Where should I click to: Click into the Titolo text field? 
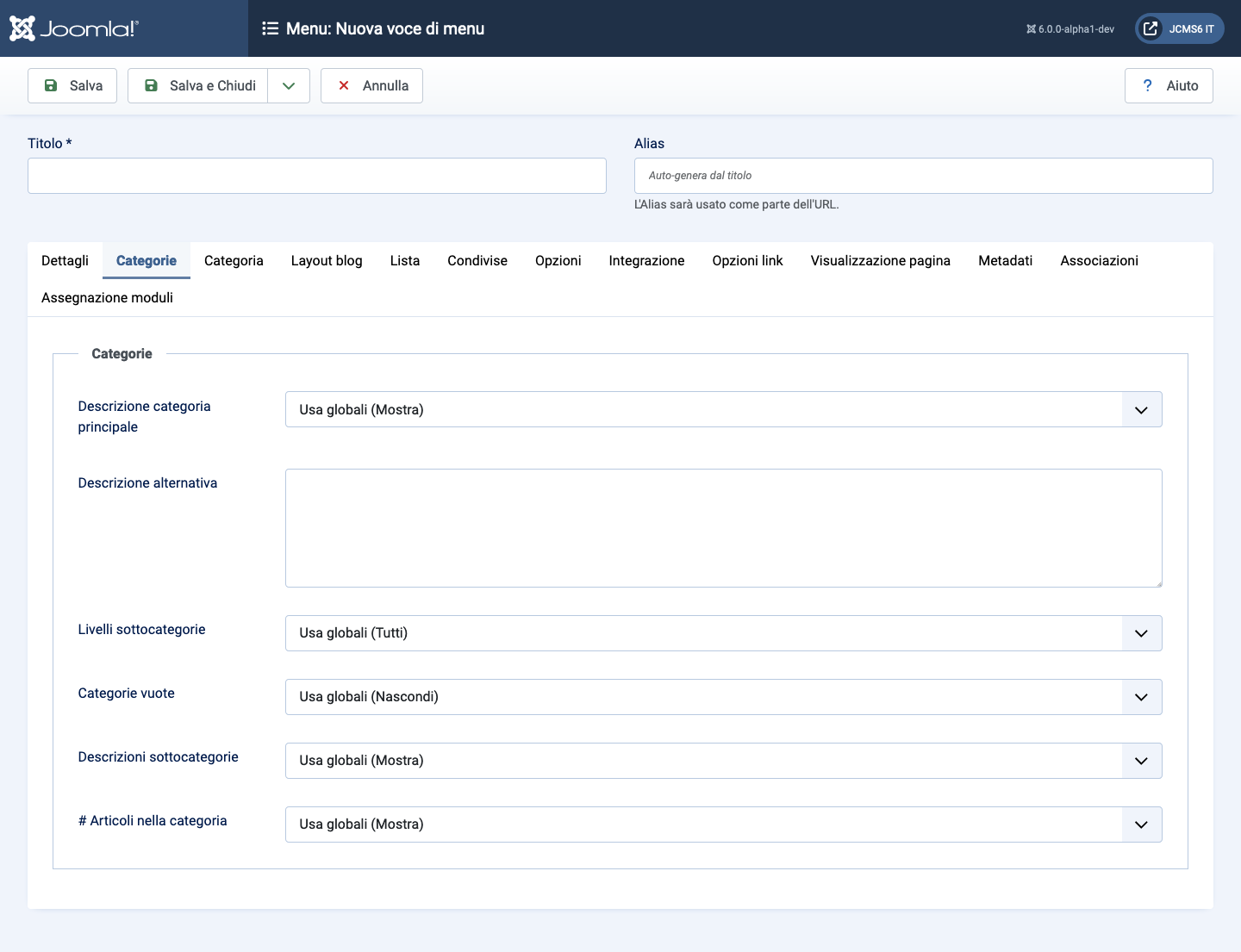tap(316, 176)
